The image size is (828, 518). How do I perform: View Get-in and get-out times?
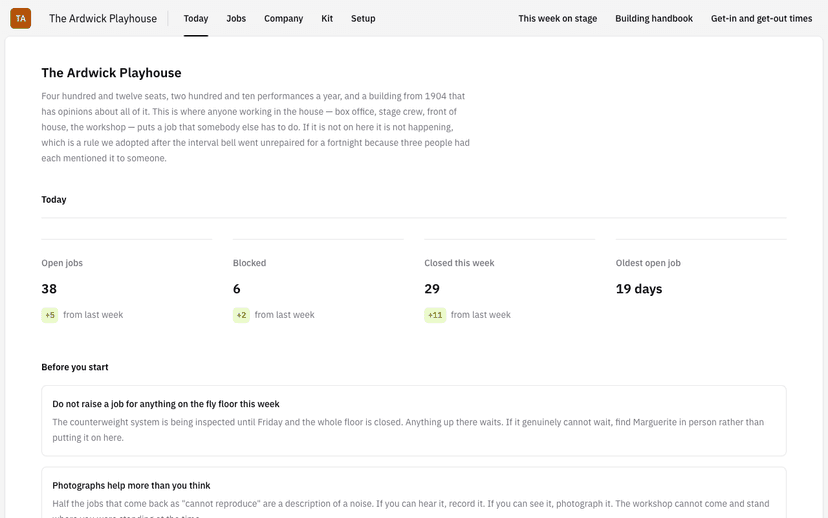pyautogui.click(x=761, y=18)
